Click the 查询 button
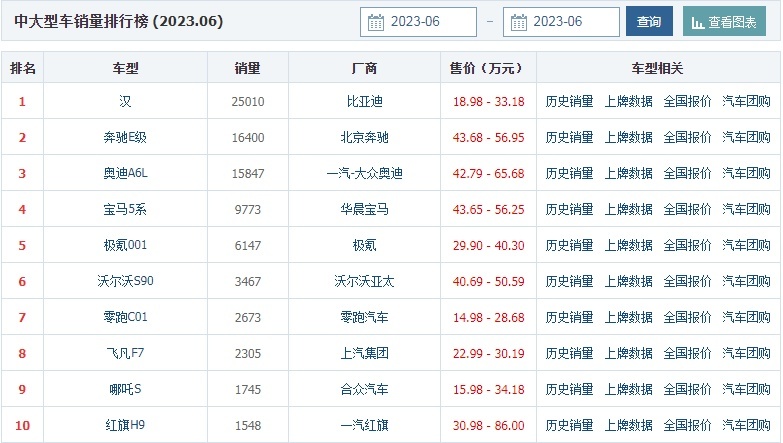The width and height of the screenshot is (783, 443). click(649, 21)
